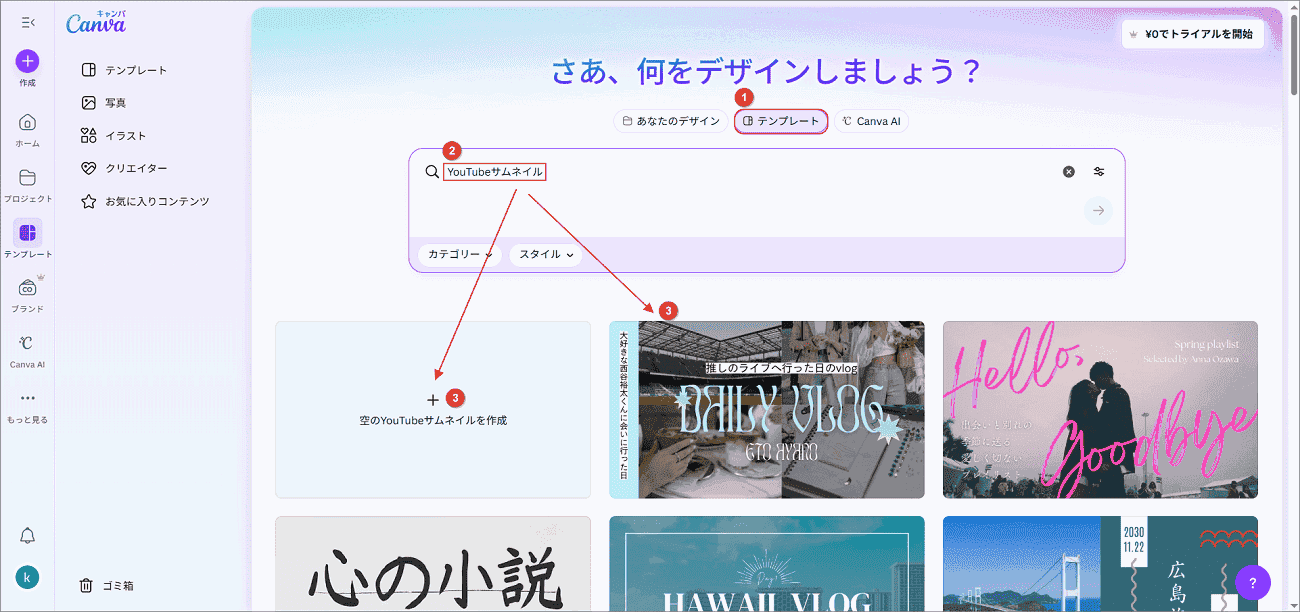1300x612 pixels.
Task: Switch to the あなたのデザイン tab
Action: coord(670,121)
